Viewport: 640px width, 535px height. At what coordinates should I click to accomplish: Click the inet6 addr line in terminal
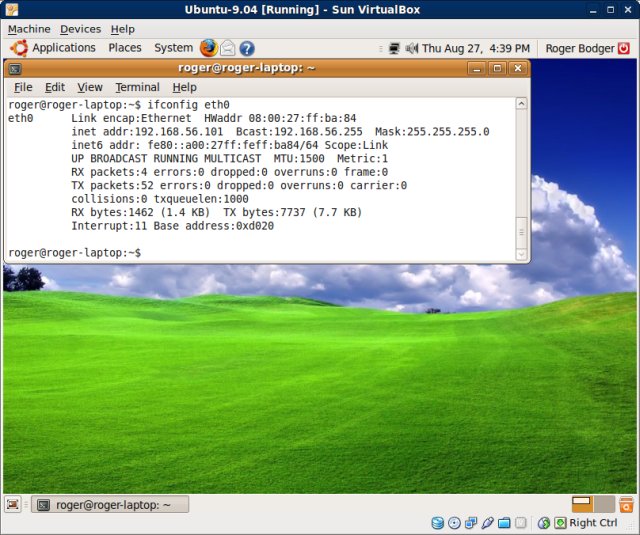pos(229,145)
